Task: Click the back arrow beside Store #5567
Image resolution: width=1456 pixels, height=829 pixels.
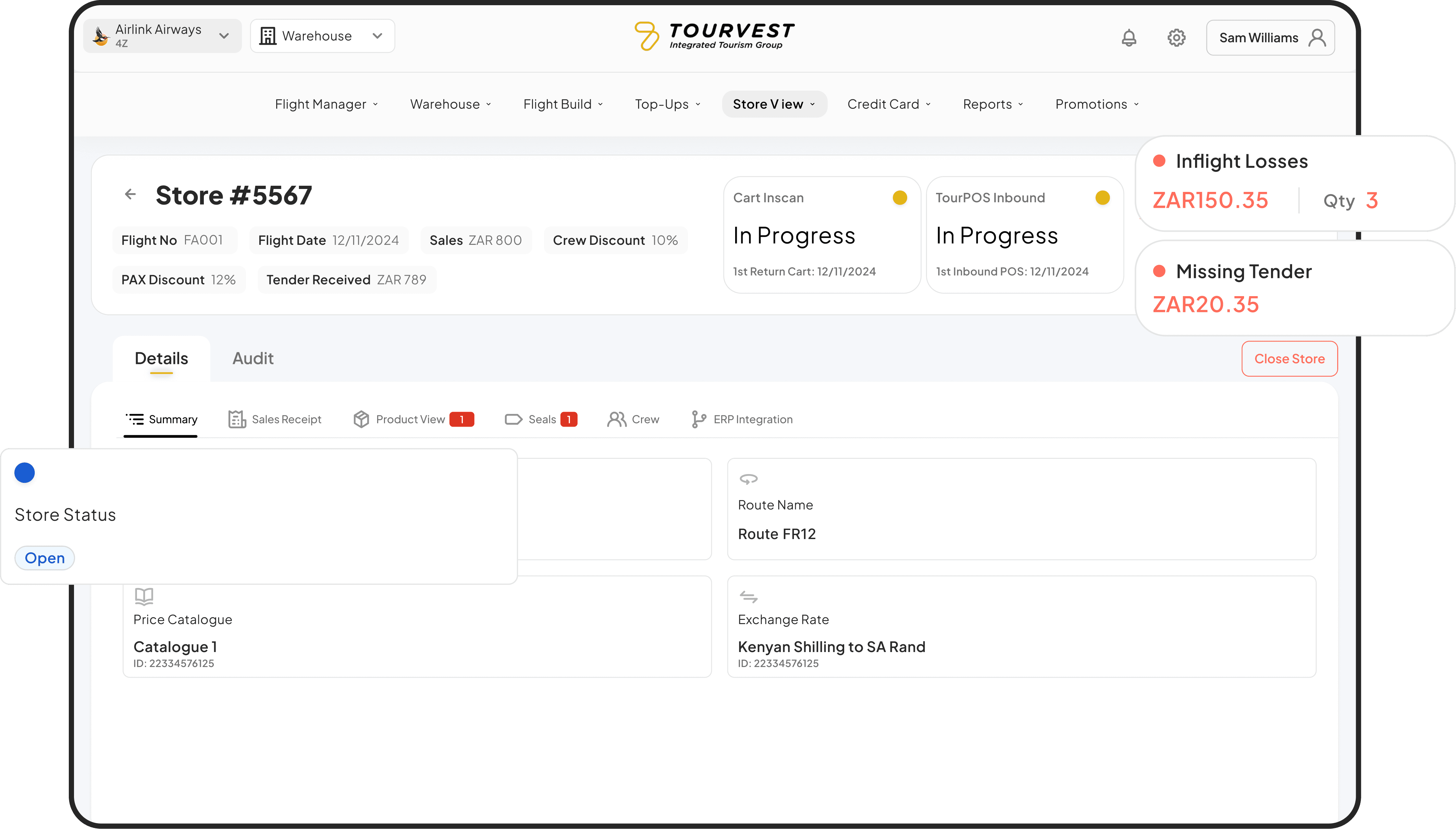Action: (130, 194)
